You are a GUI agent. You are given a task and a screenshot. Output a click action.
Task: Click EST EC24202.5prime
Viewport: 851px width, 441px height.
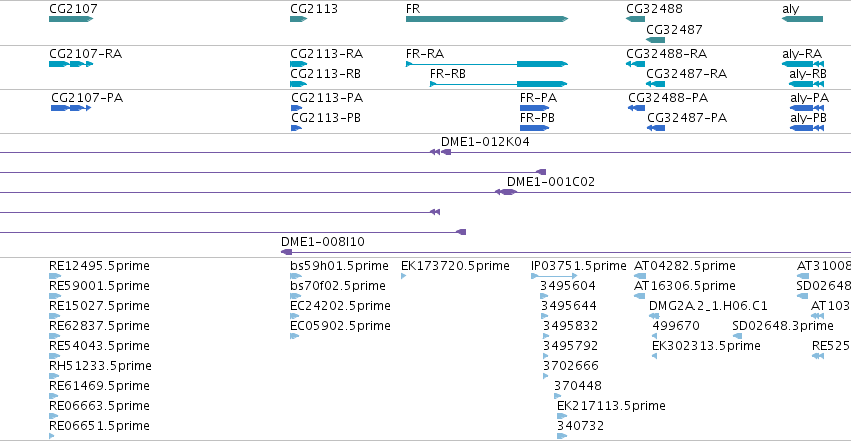tap(295, 316)
